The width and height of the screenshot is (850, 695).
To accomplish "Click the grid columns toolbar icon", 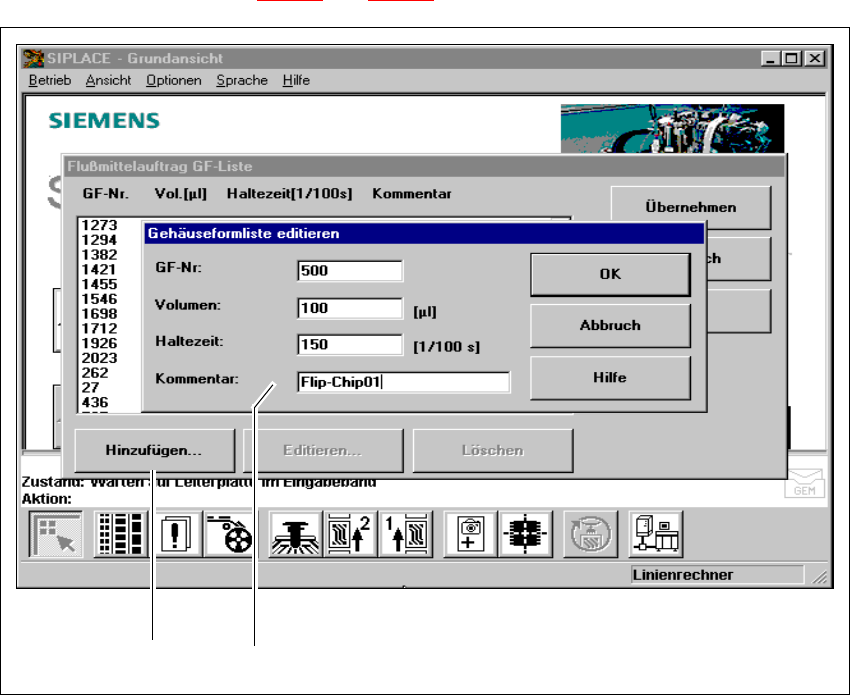I will click(121, 533).
